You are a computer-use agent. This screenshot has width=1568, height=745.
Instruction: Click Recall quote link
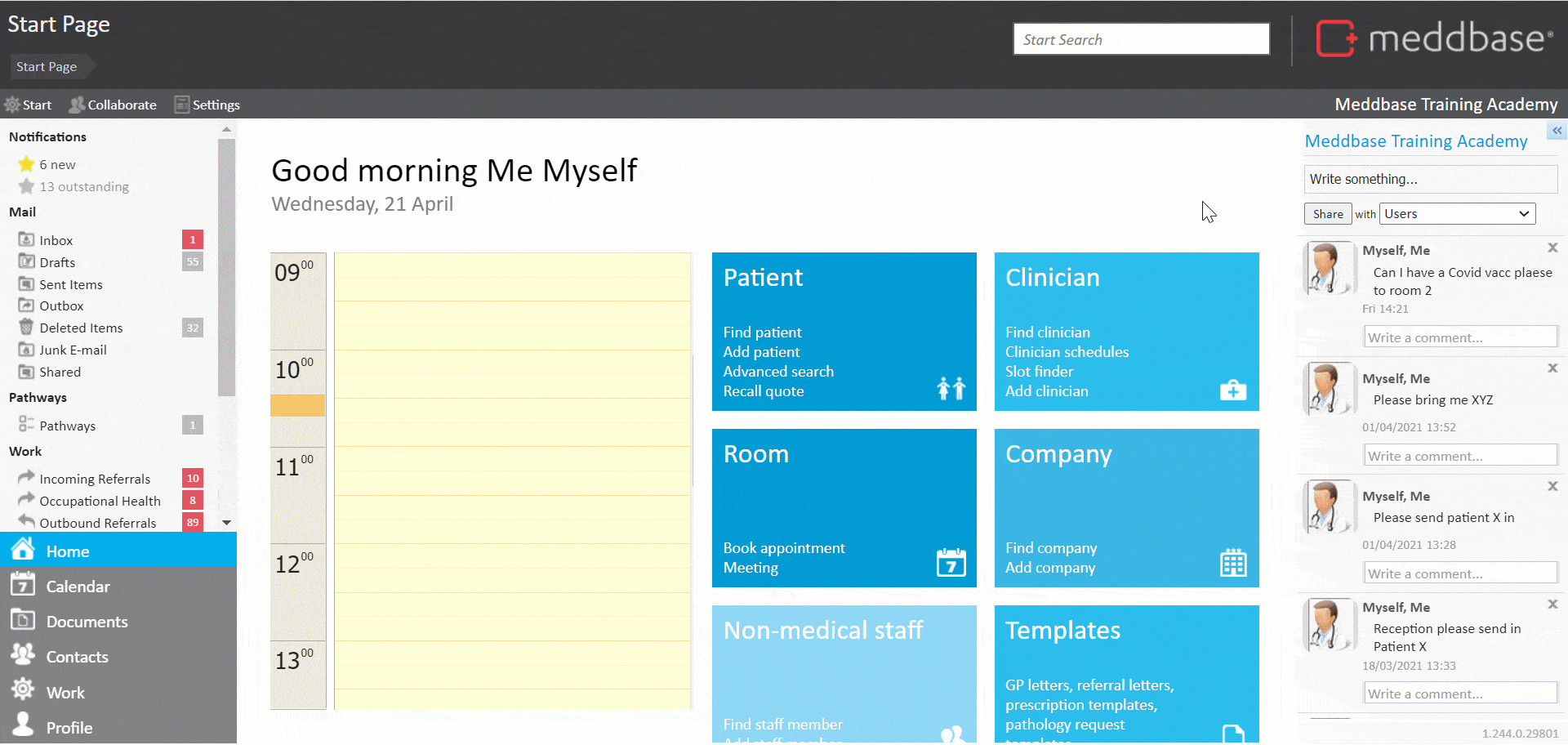[x=764, y=391]
